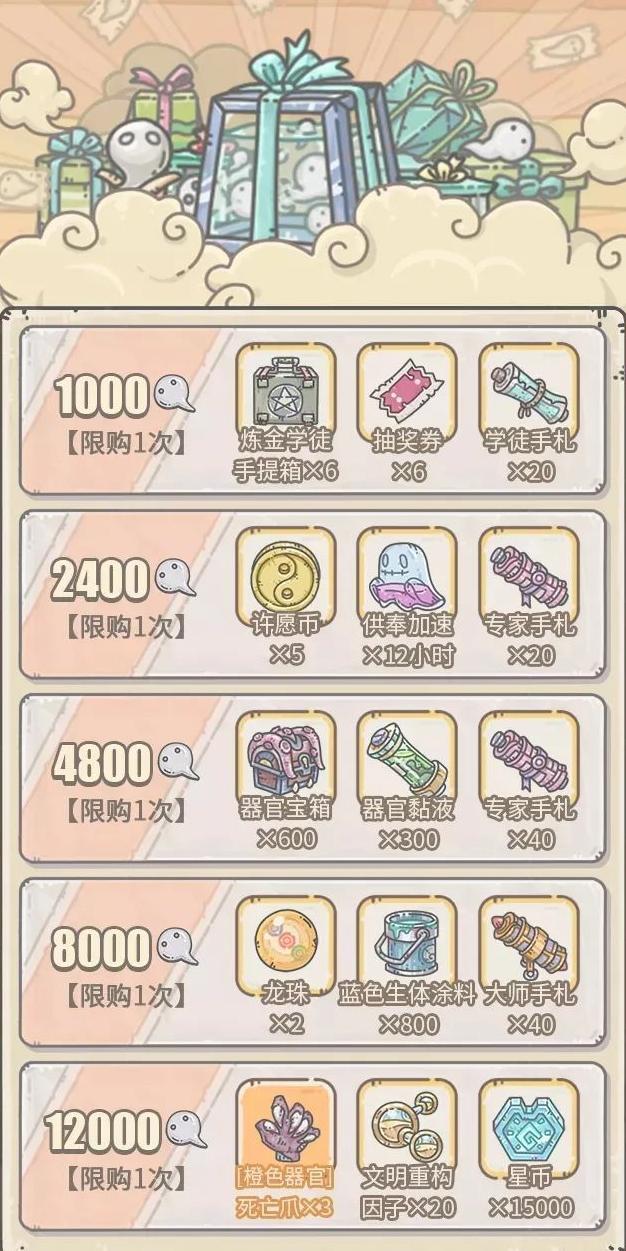Tap the 器官黏液 green vial icon
Viewport: 626px width, 1251px height.
[407, 761]
